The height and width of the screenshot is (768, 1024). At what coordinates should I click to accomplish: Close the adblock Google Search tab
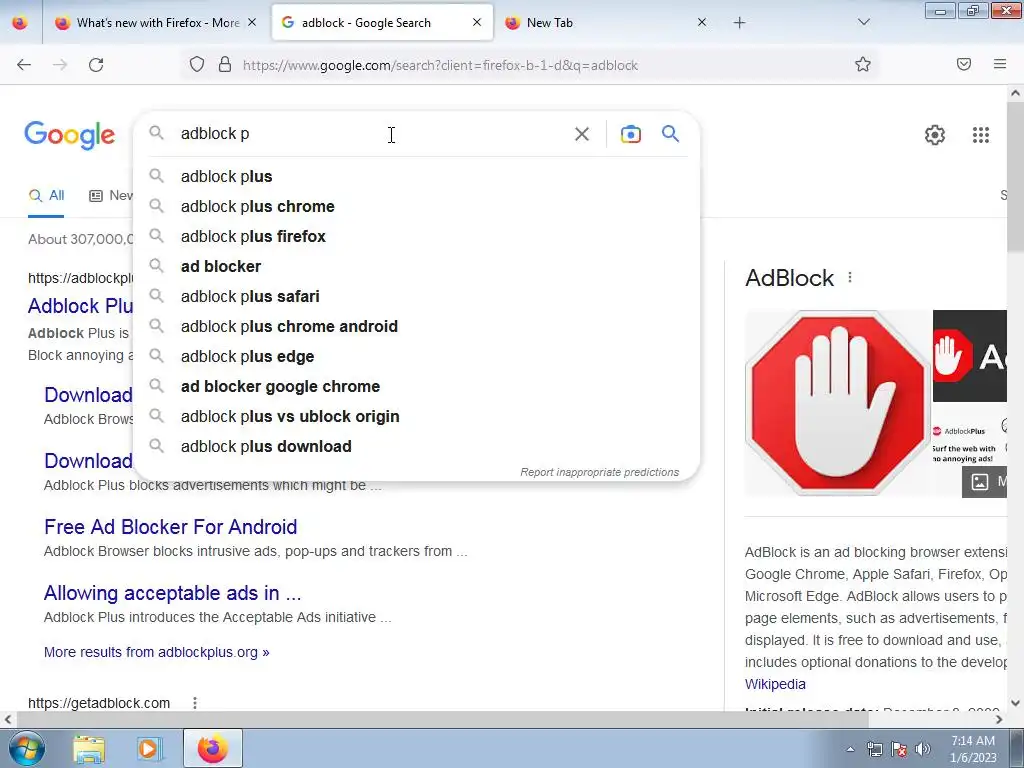coord(477,22)
